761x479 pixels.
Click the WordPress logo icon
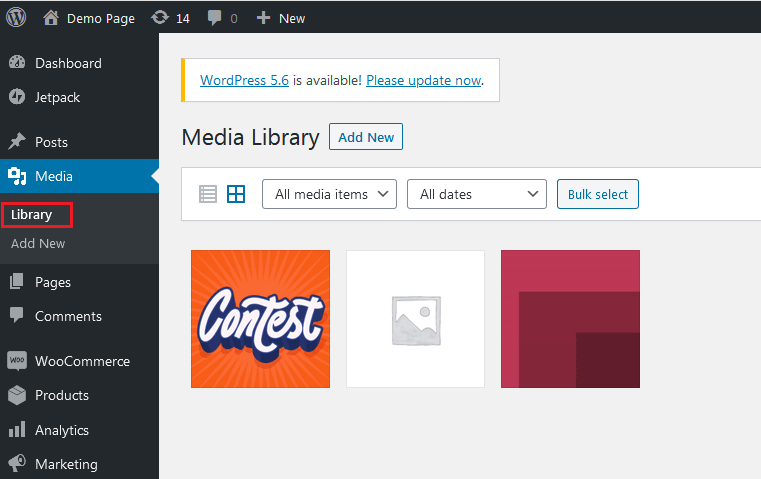coord(16,17)
